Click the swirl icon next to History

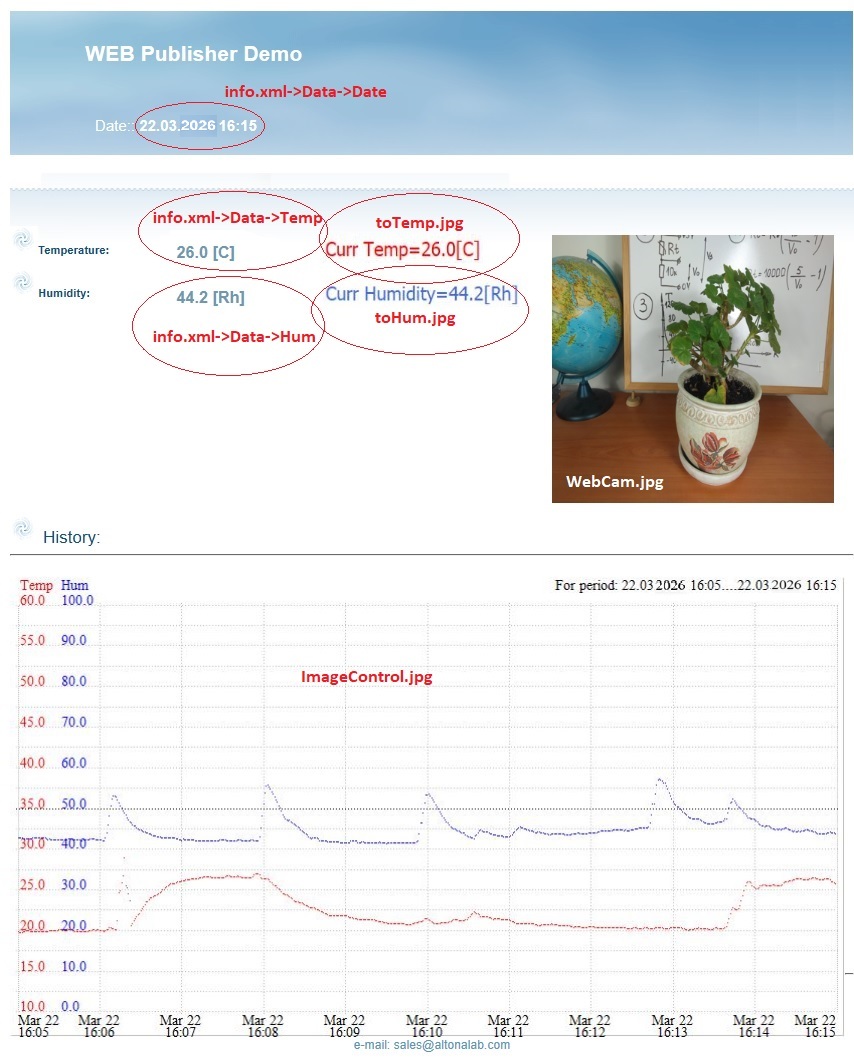(x=23, y=527)
